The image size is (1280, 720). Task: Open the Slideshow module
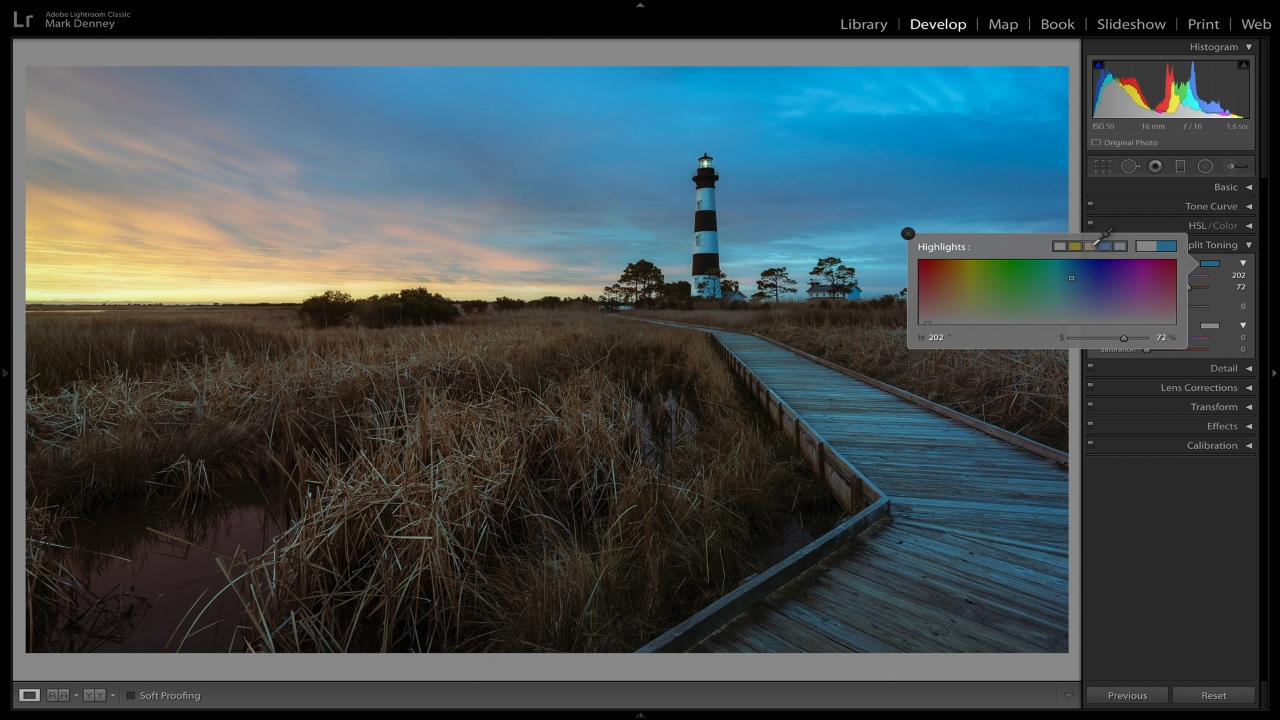coord(1131,24)
